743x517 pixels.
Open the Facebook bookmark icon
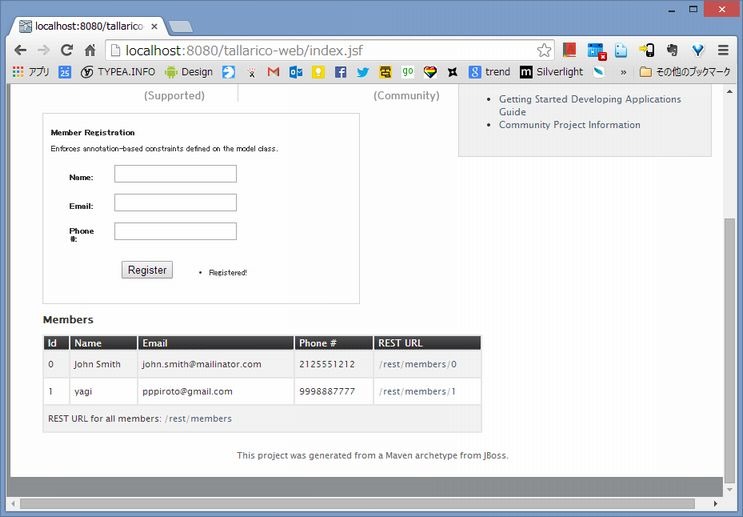tap(341, 72)
